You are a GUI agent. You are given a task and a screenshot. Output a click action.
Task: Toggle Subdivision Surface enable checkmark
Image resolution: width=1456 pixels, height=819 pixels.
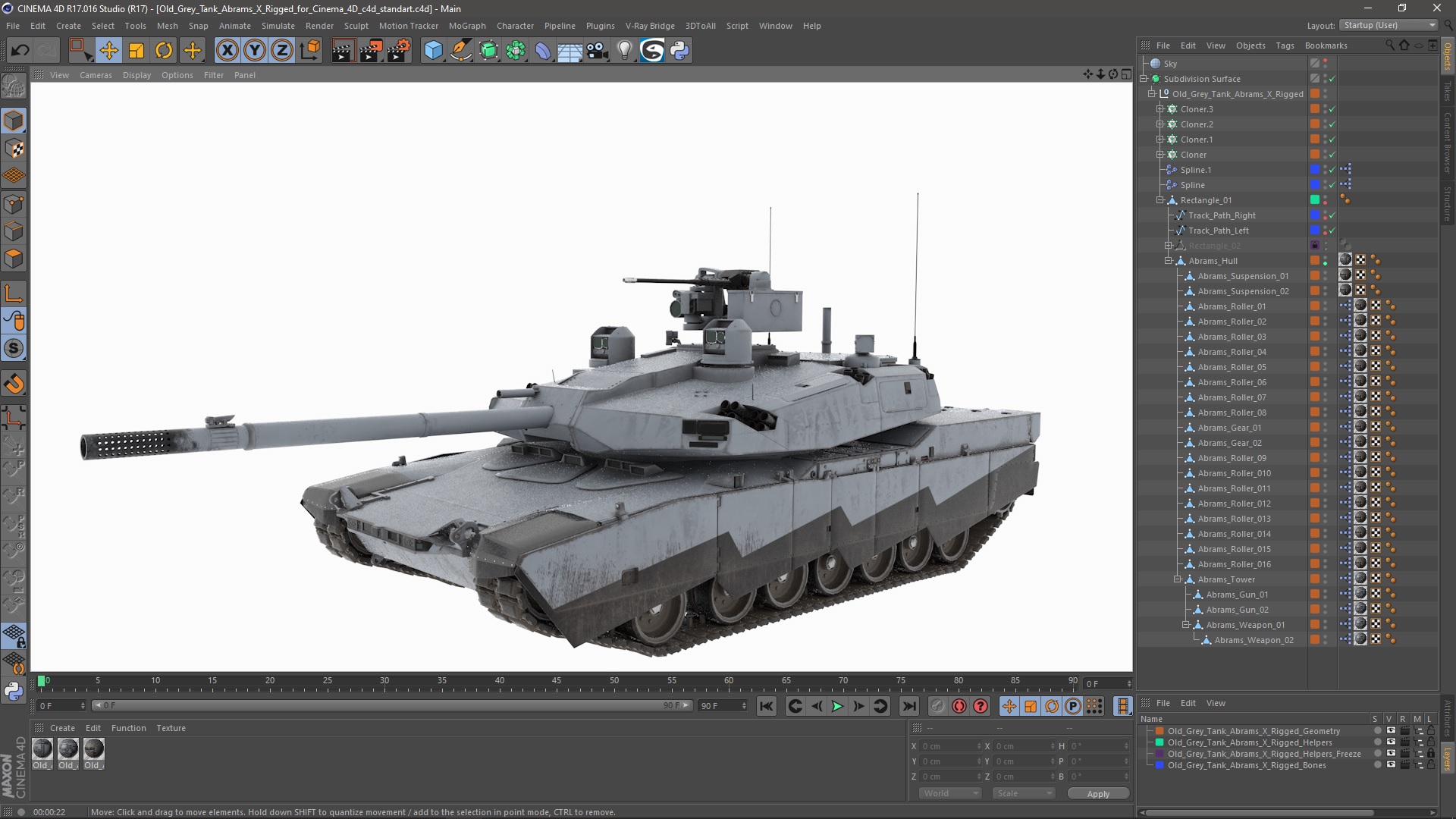[x=1332, y=79]
